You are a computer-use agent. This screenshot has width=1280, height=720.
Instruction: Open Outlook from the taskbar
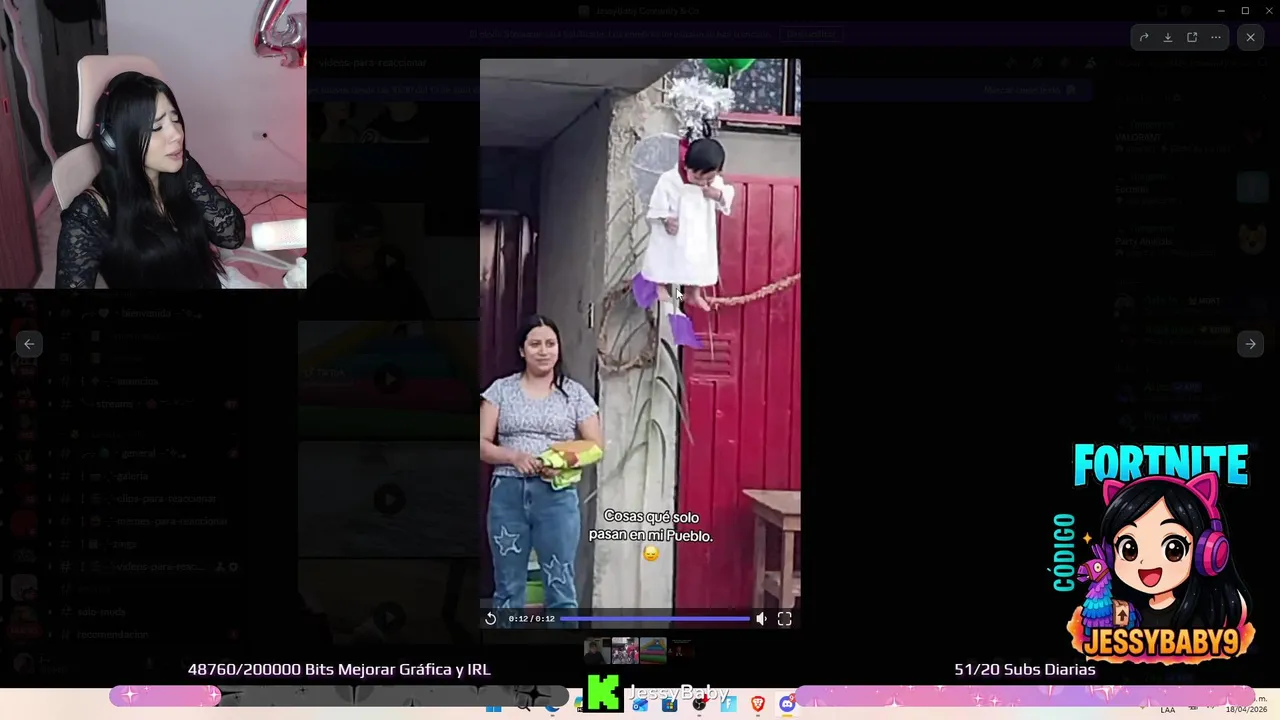640,705
